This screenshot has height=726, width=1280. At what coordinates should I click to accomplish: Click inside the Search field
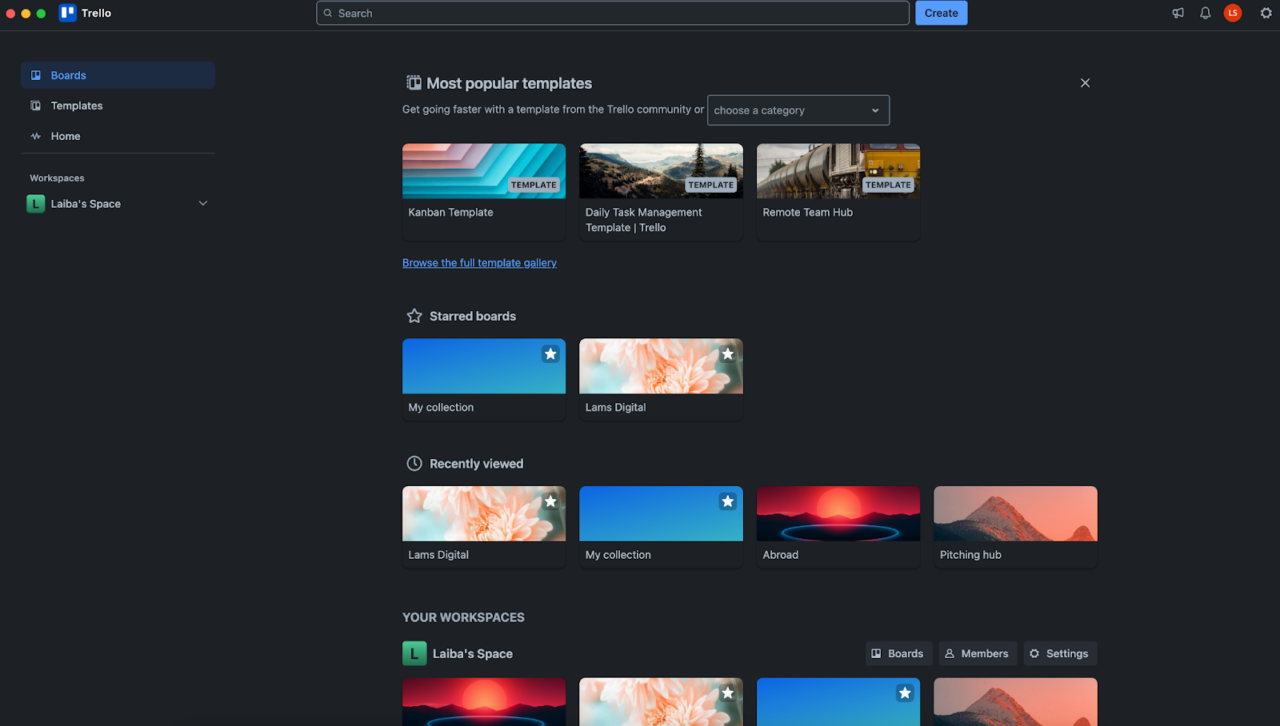[x=613, y=13]
